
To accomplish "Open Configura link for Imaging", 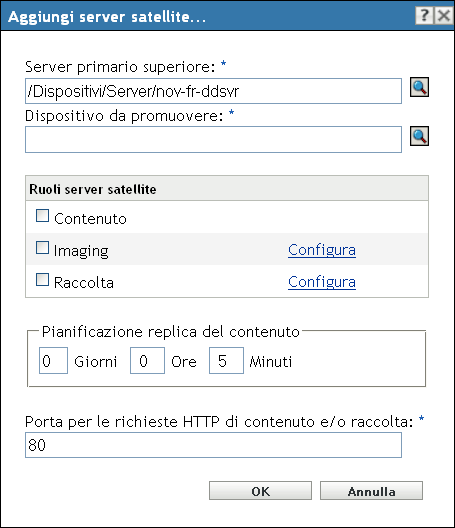I will pos(322,250).
